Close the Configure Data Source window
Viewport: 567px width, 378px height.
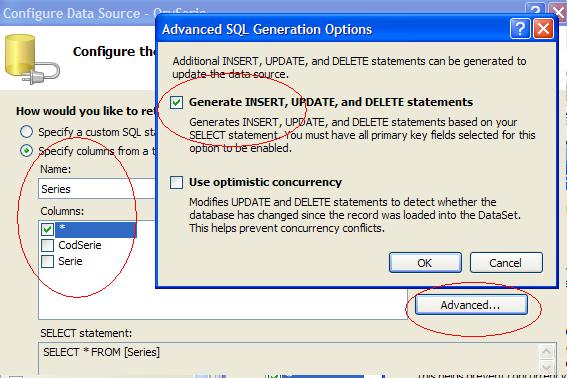[558, 12]
